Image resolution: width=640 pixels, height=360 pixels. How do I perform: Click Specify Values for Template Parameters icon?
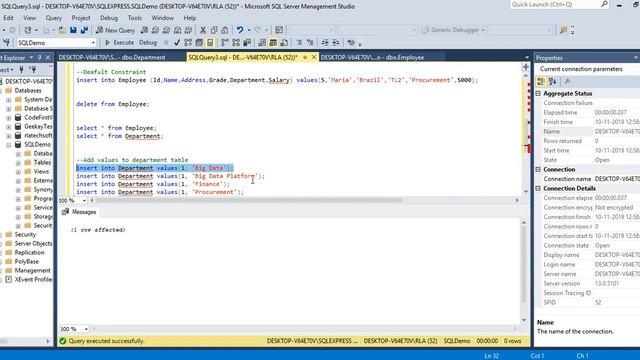click(351, 42)
